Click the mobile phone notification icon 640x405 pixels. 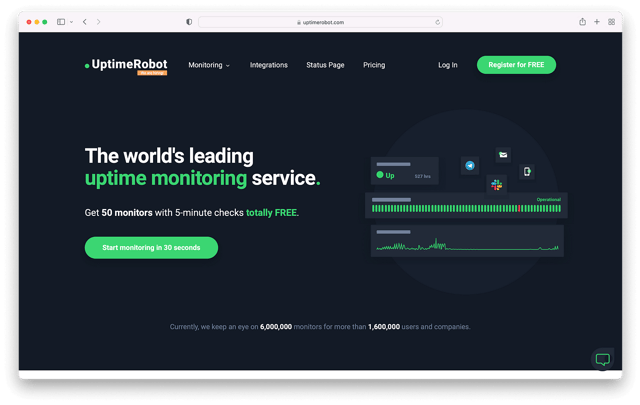click(x=527, y=171)
